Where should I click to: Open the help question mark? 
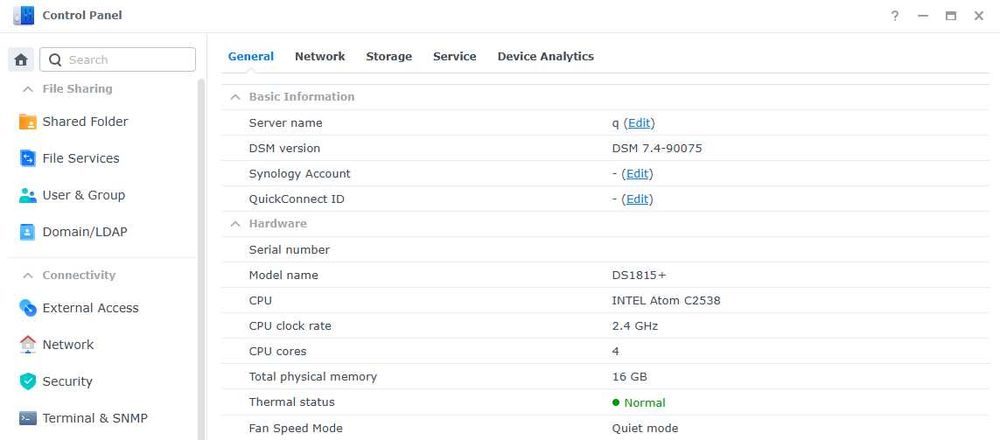(895, 16)
